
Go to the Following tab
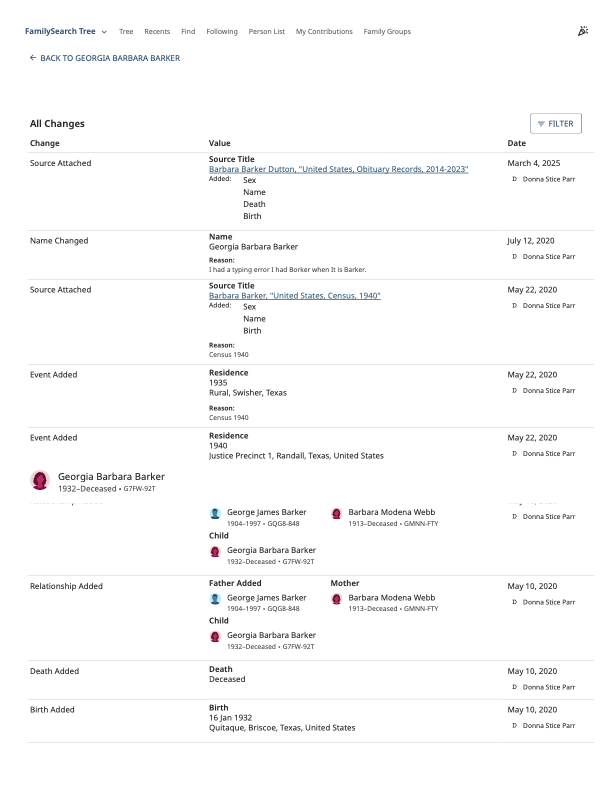click(x=222, y=31)
